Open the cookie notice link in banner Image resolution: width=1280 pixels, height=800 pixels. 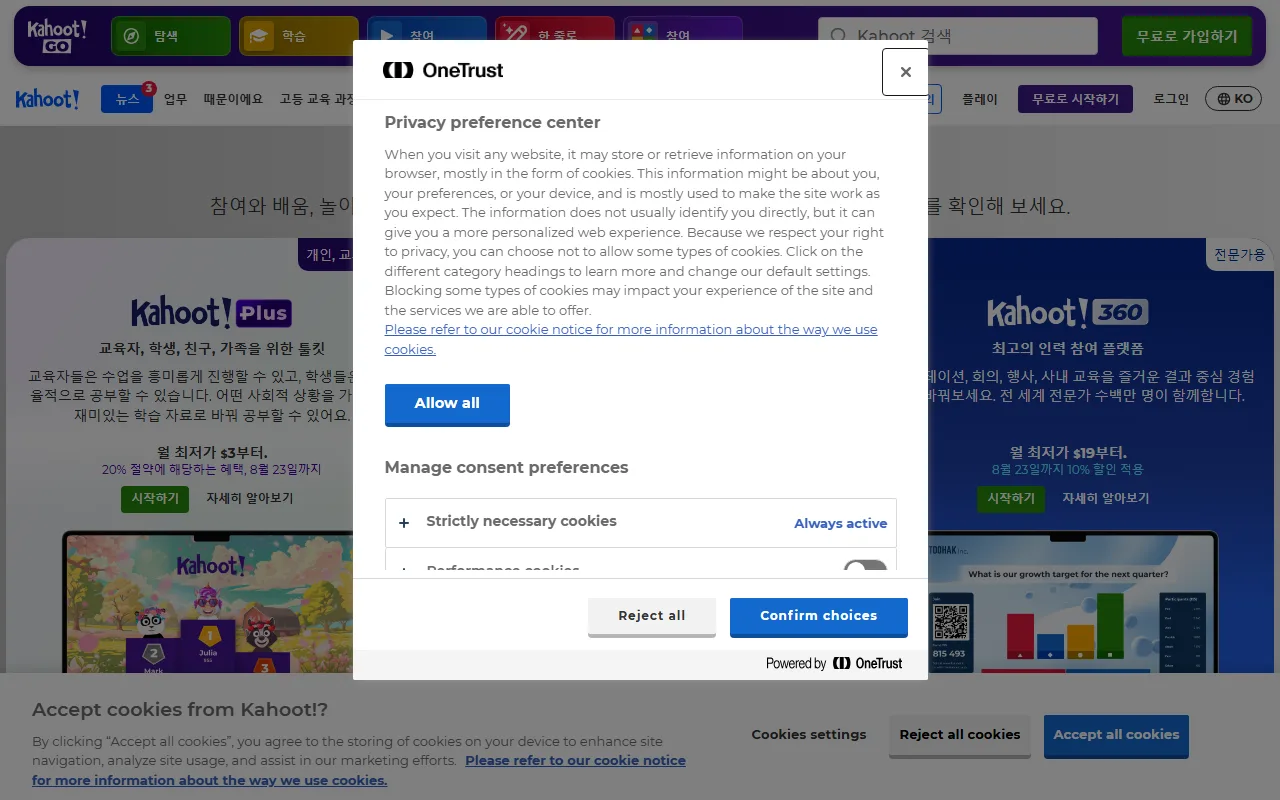359,770
